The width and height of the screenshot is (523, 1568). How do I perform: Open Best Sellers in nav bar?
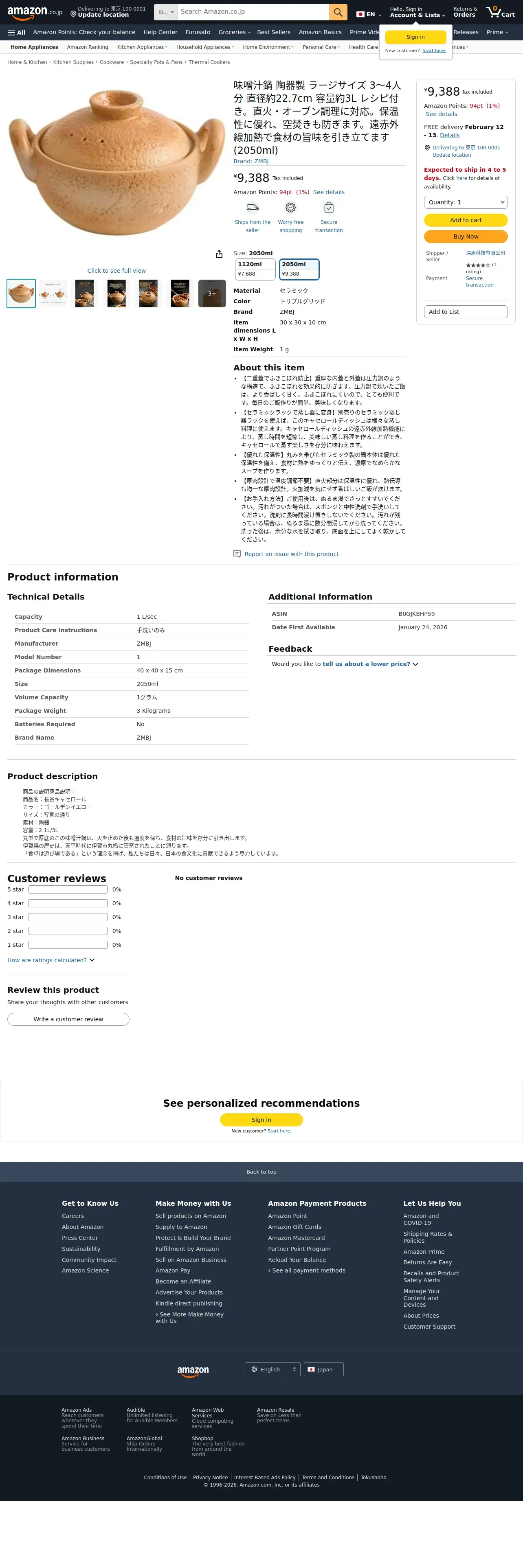[273, 32]
